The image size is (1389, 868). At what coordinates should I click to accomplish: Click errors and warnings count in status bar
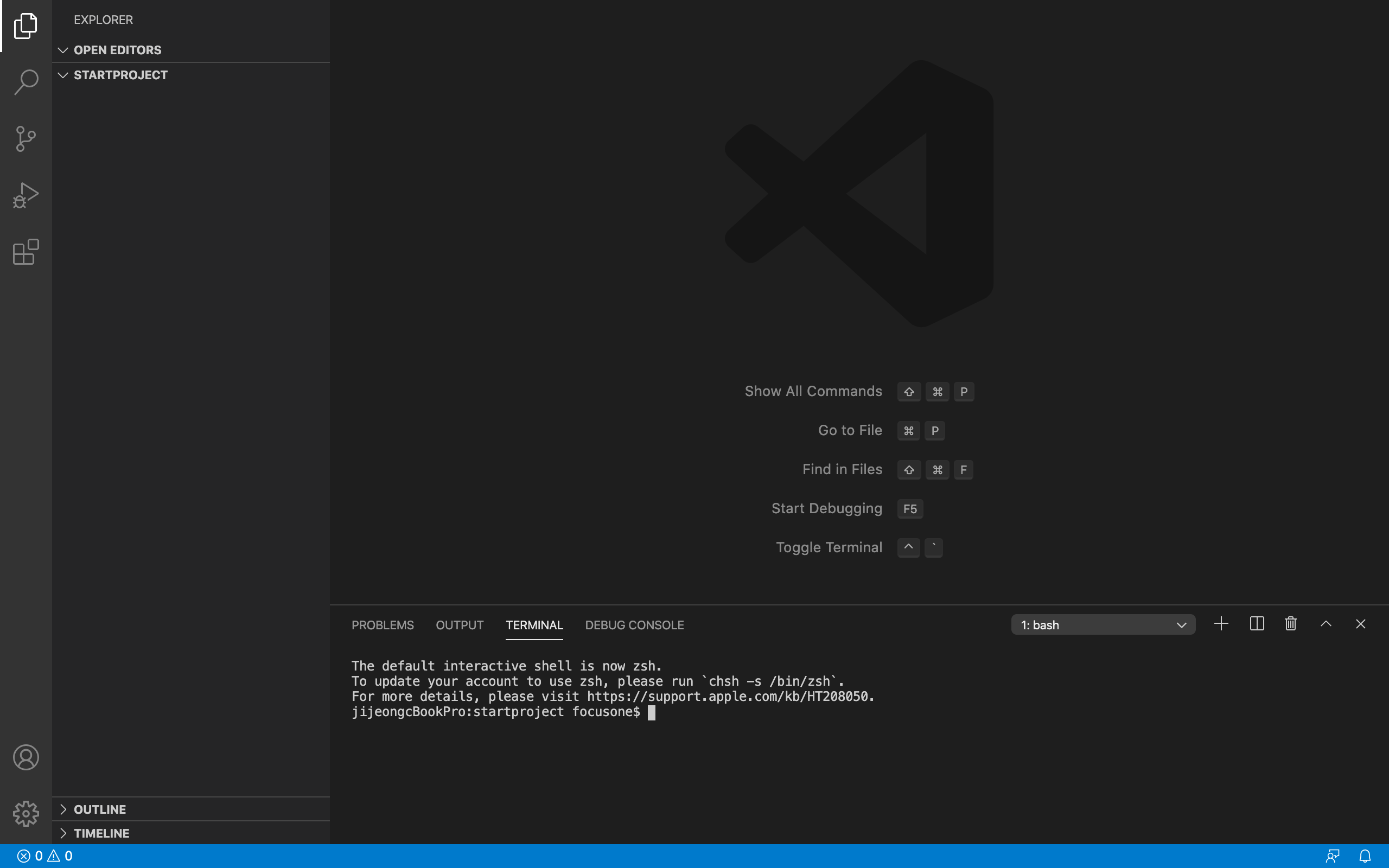pyautogui.click(x=45, y=856)
